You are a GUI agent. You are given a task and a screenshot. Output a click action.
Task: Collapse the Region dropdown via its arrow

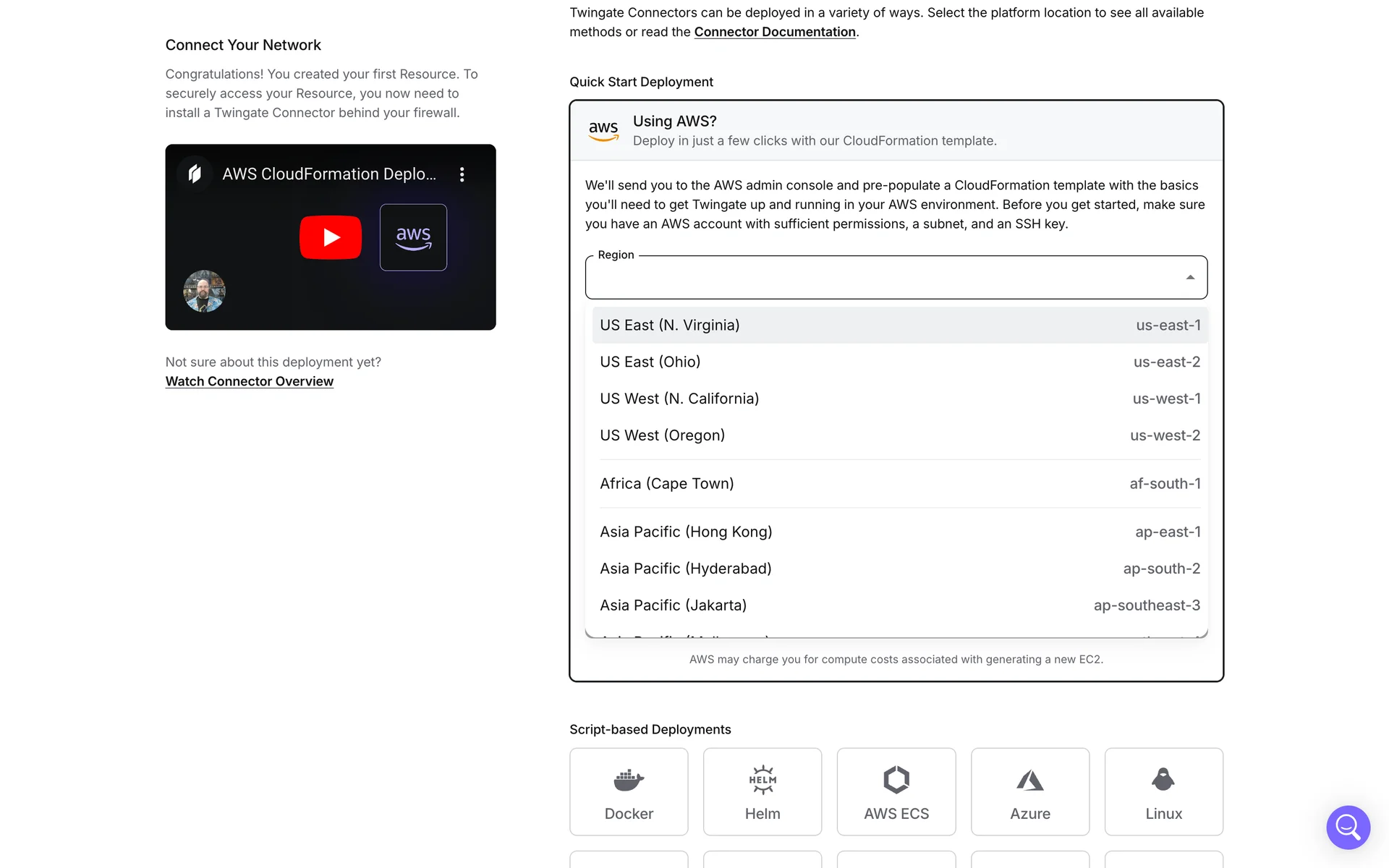(1190, 278)
